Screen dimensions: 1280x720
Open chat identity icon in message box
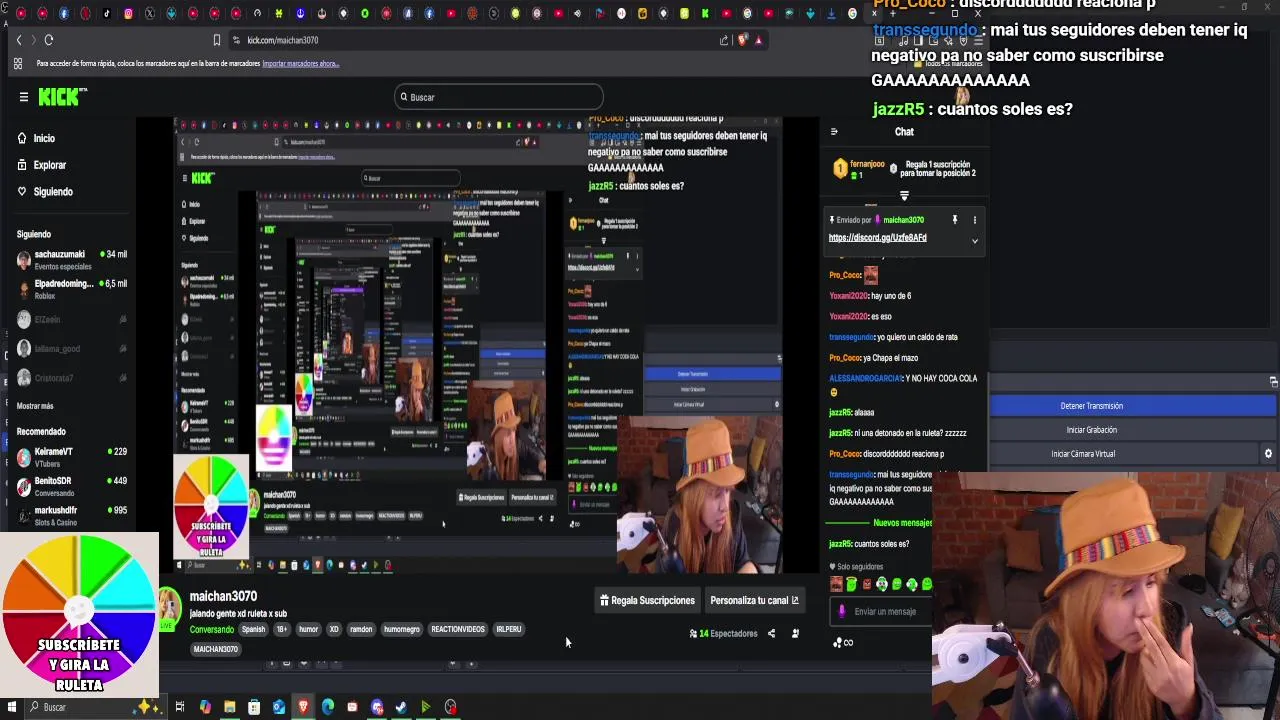pos(841,611)
